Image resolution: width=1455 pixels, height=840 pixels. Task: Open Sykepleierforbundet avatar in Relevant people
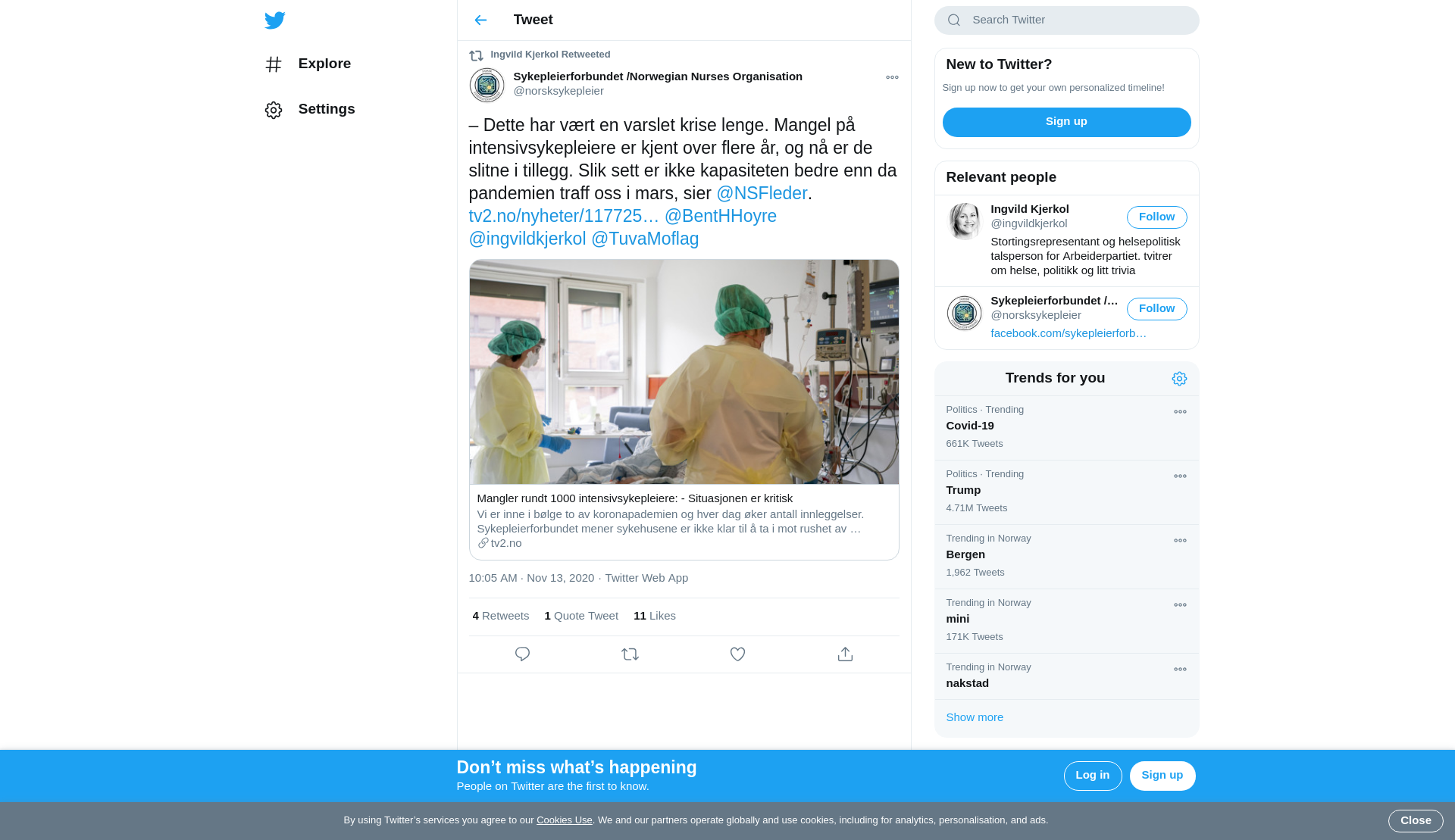point(964,314)
